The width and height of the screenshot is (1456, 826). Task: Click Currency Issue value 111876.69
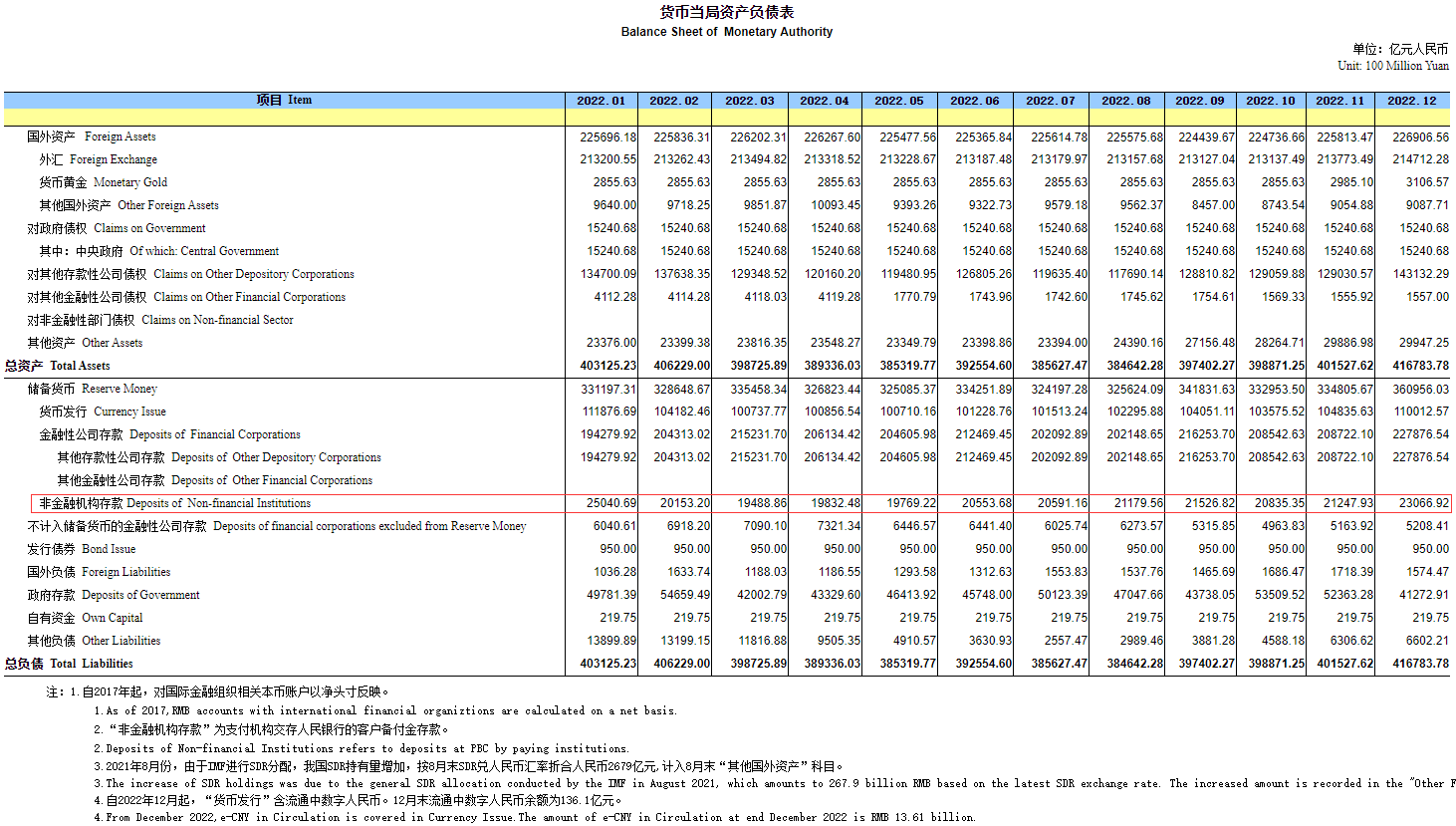pyautogui.click(x=608, y=413)
